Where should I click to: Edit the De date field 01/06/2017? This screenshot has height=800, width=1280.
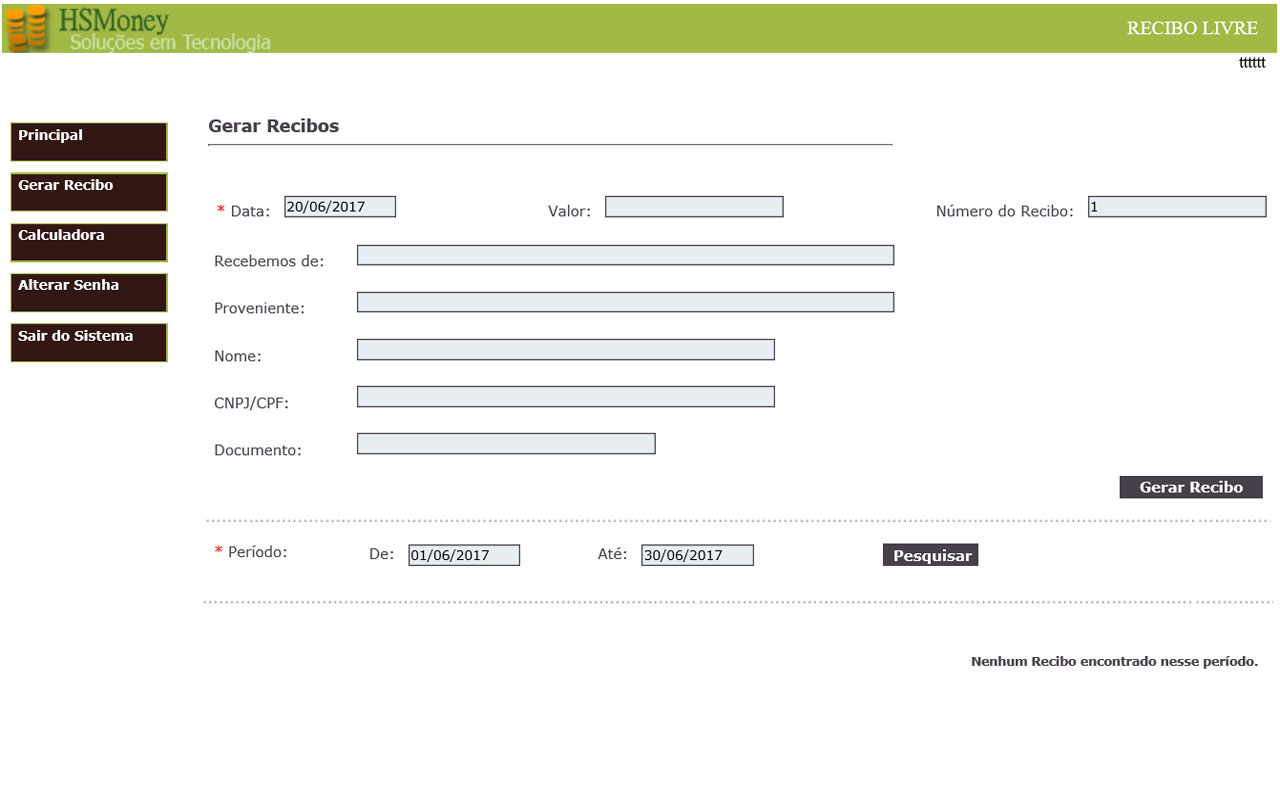[x=464, y=555]
